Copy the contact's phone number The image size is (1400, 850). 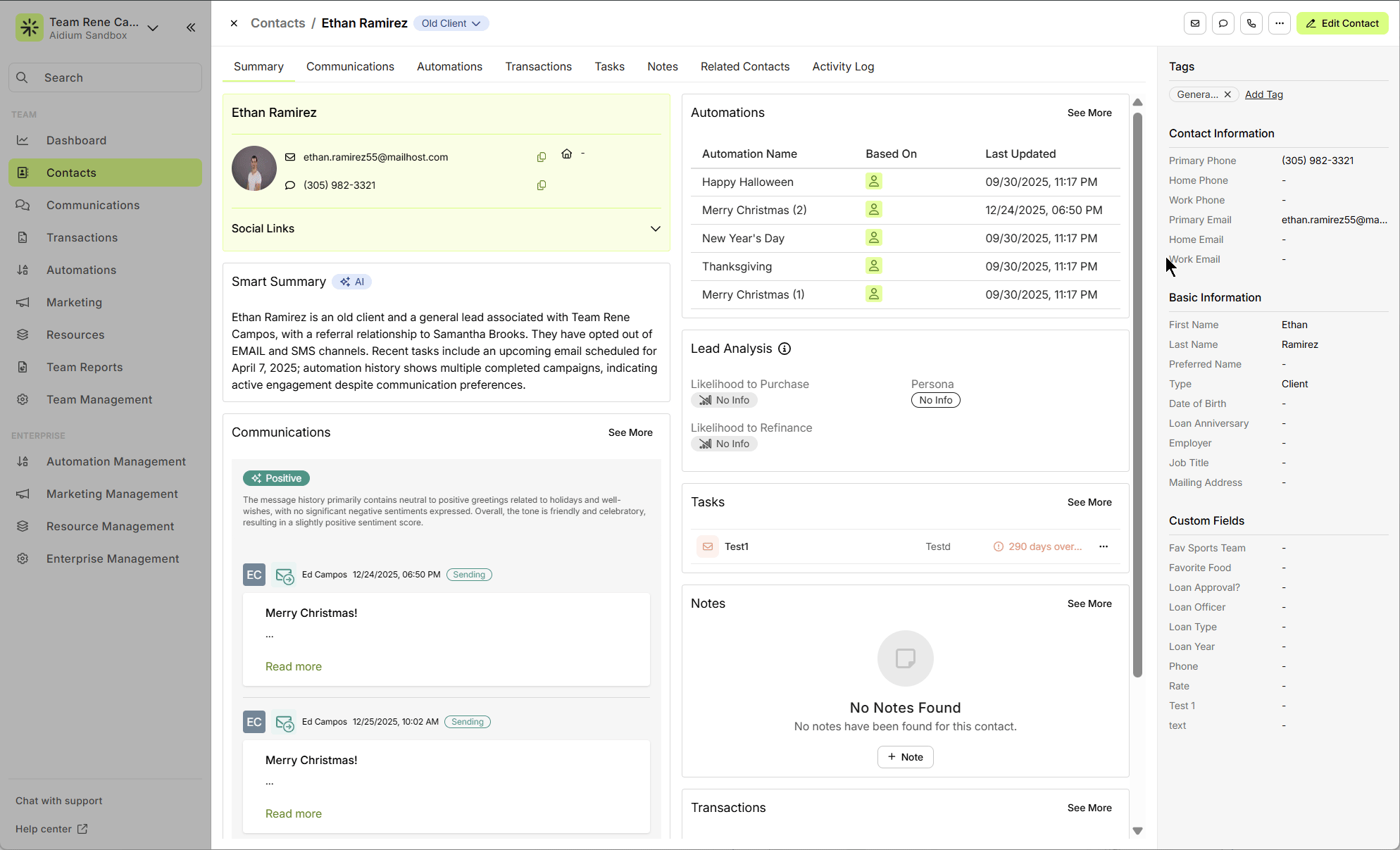[x=542, y=185]
